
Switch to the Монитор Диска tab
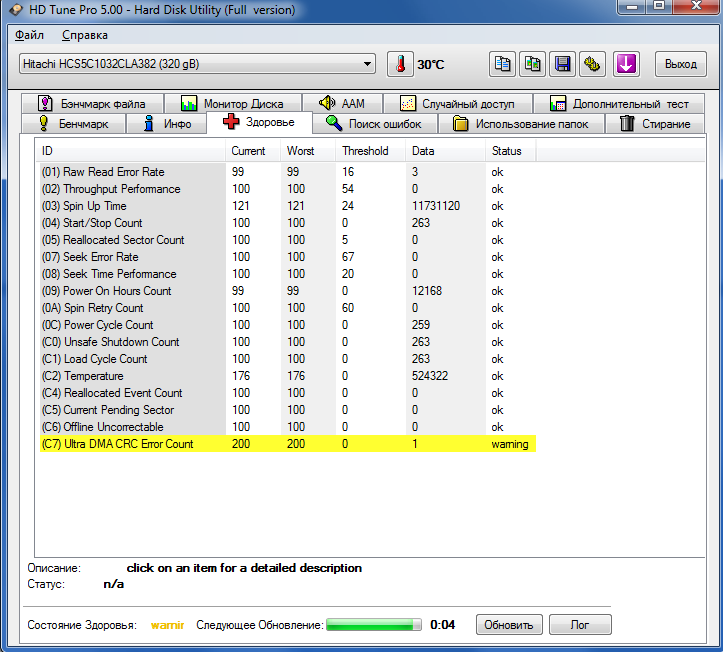click(233, 104)
